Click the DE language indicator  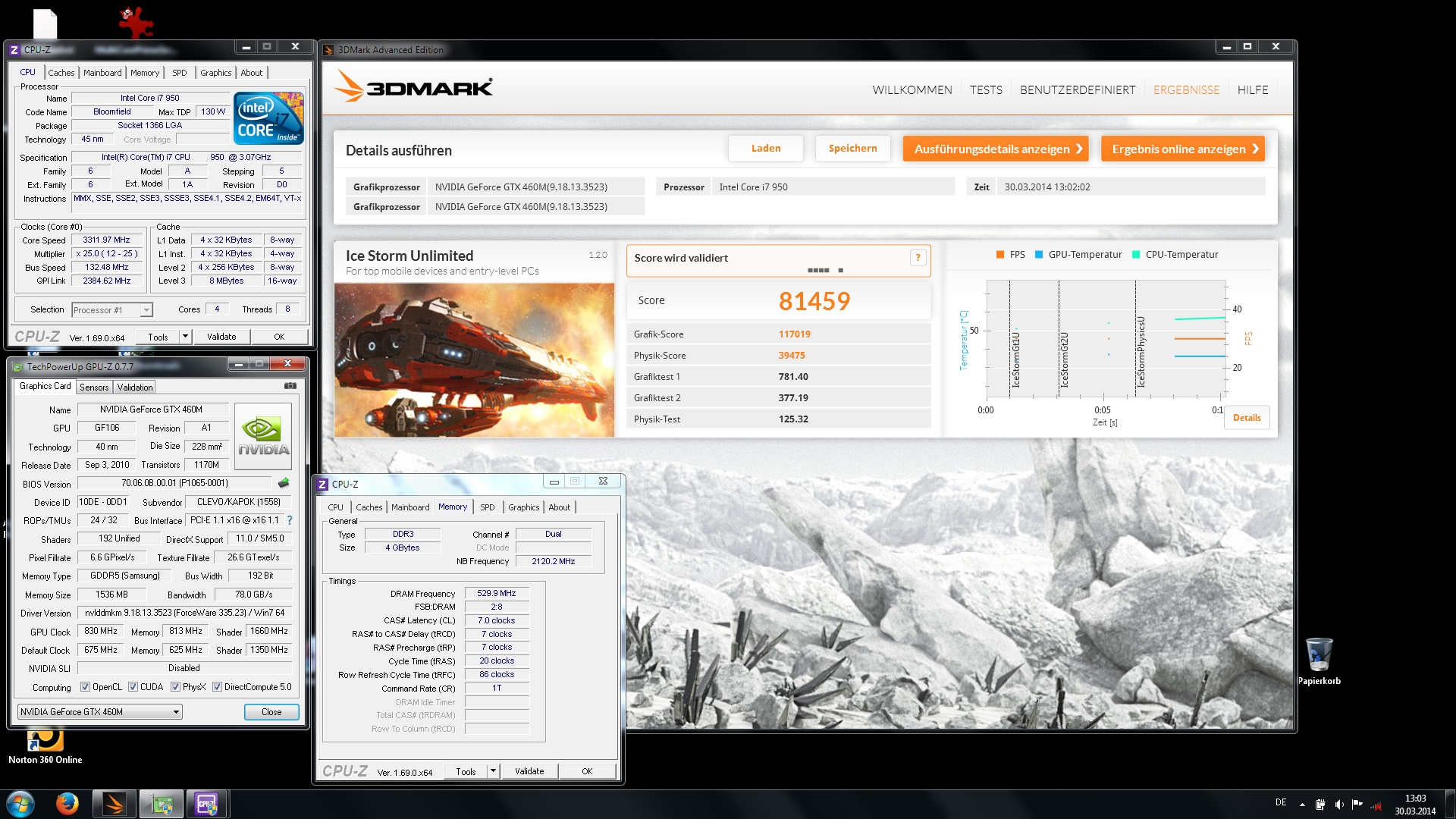(1281, 802)
